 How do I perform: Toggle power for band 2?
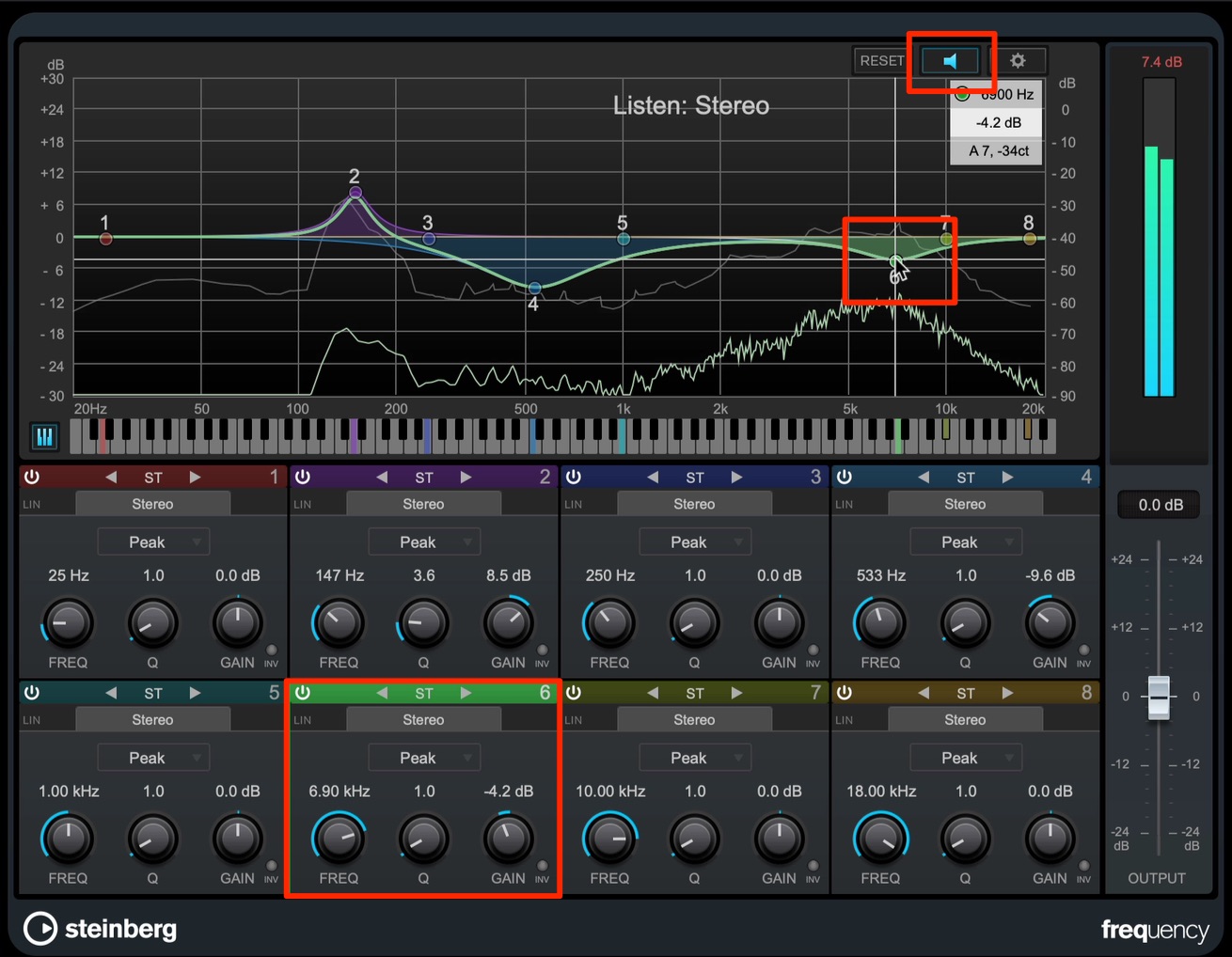(x=303, y=477)
